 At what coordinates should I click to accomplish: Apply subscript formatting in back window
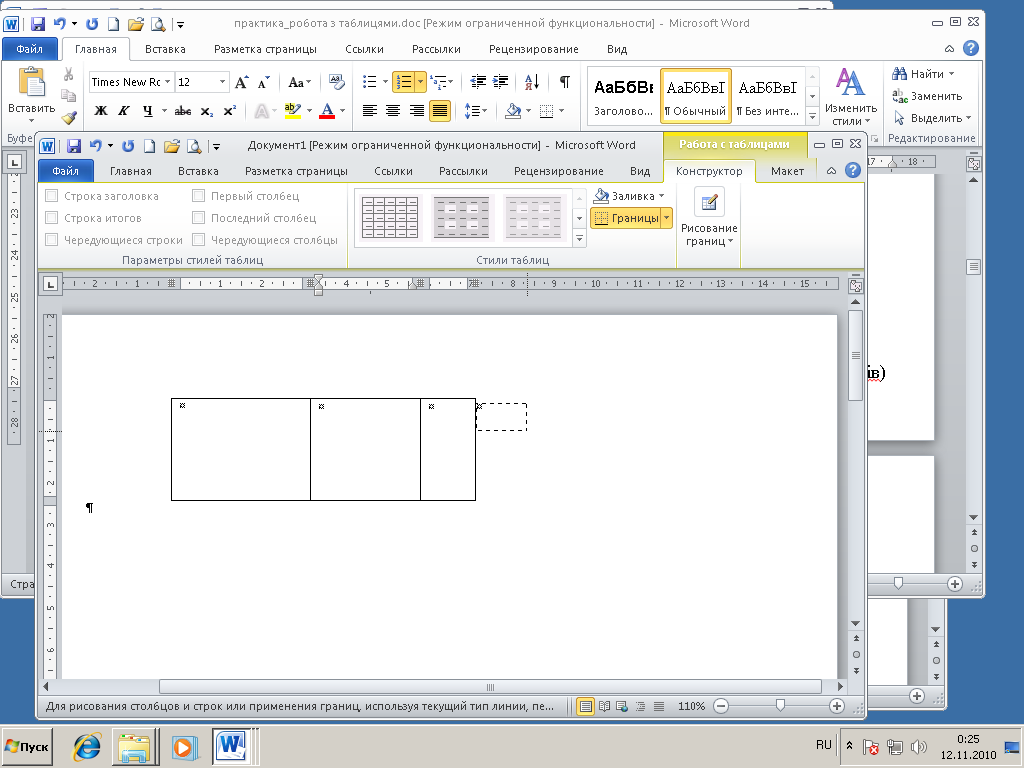click(206, 111)
